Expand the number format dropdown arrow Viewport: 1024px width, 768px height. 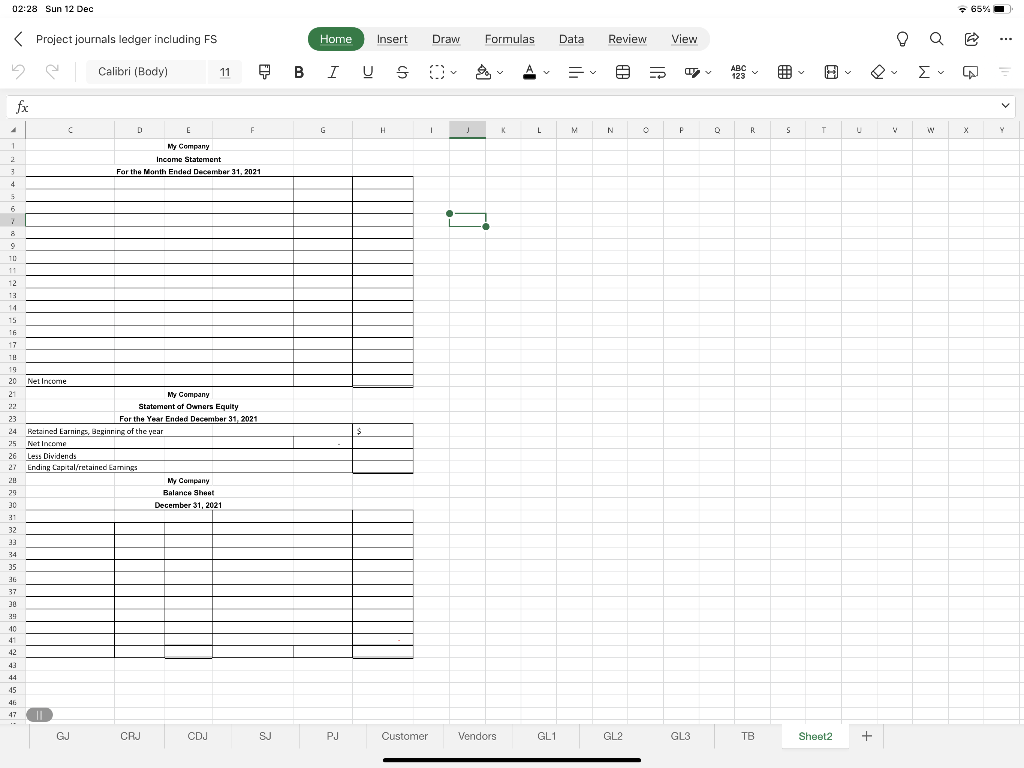point(755,72)
